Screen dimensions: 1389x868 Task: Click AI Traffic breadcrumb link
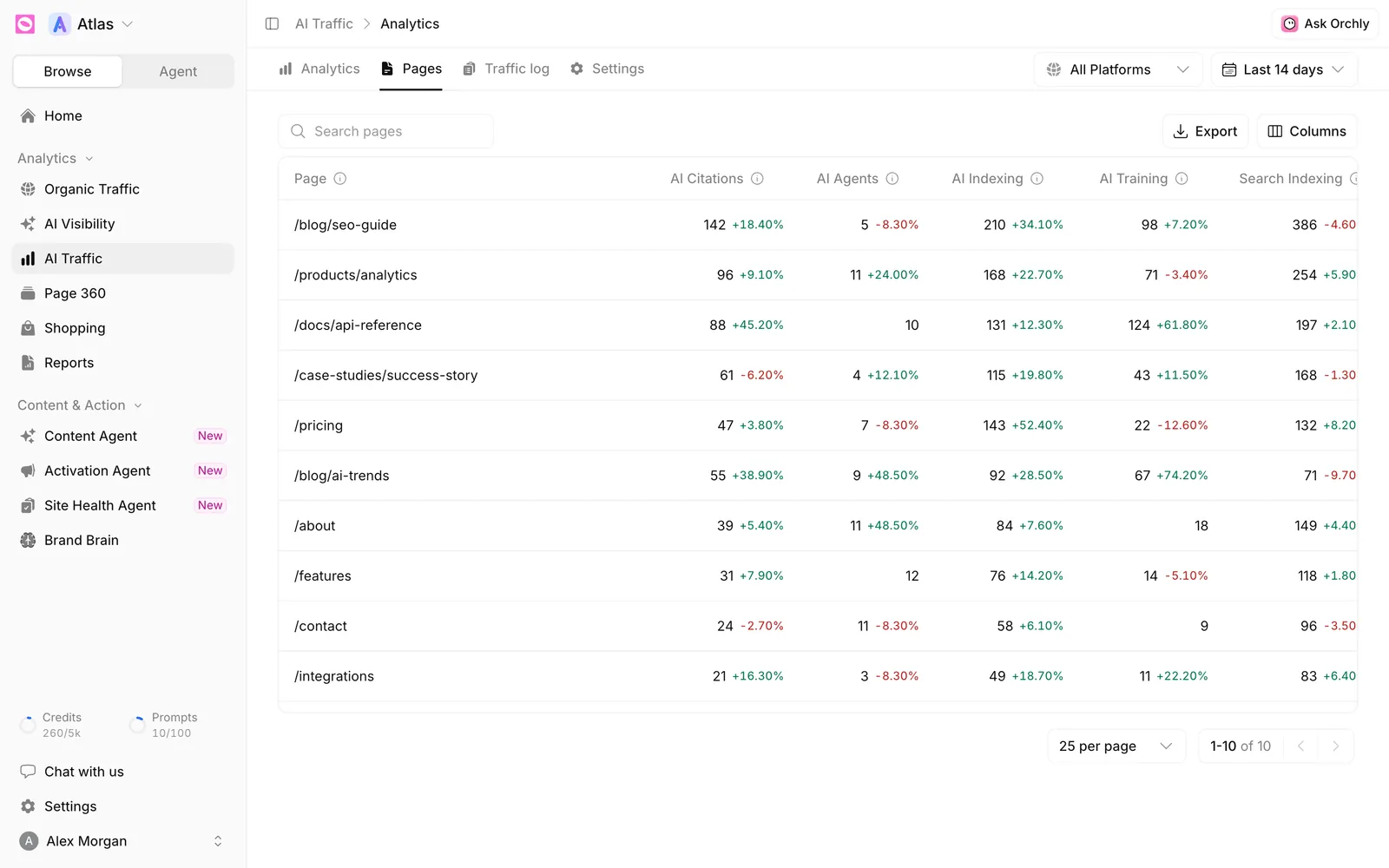pos(324,23)
